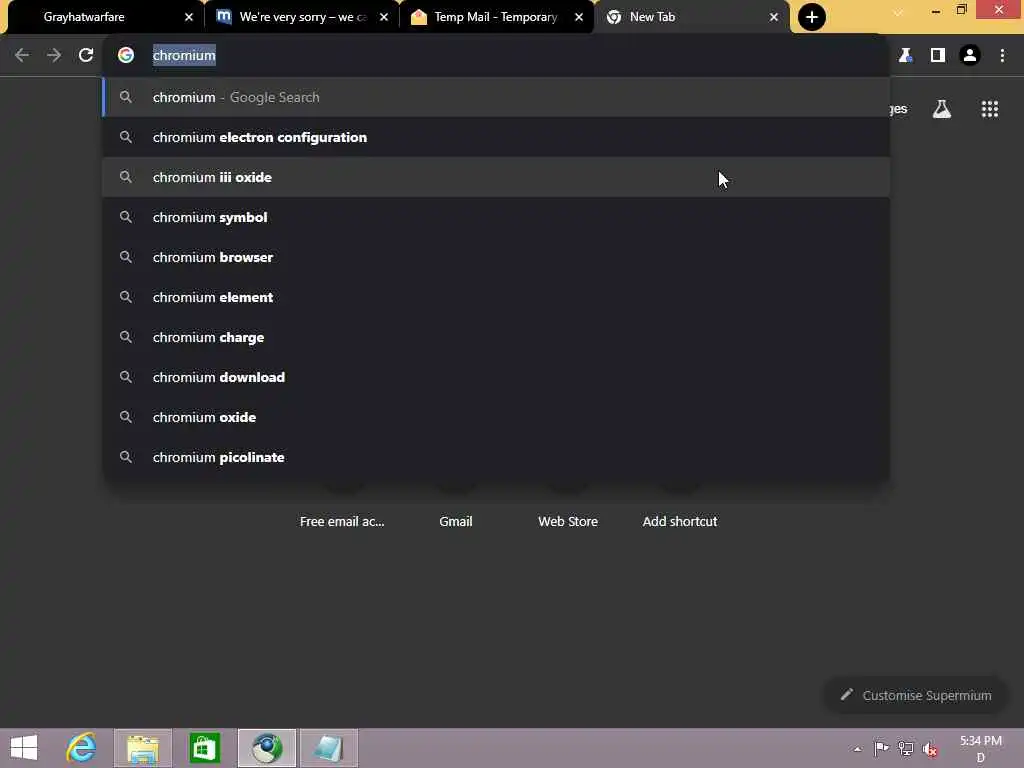
Task: Open the Windows Start button
Action: [x=24, y=748]
